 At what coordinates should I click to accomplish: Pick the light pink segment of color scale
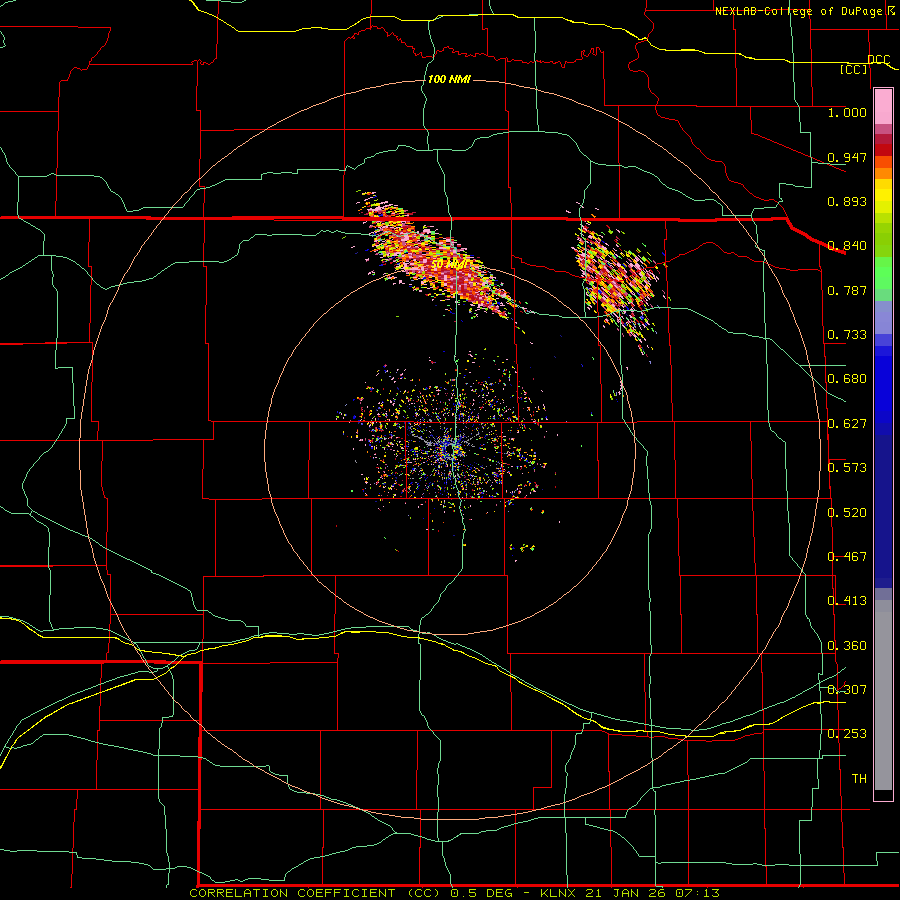883,107
